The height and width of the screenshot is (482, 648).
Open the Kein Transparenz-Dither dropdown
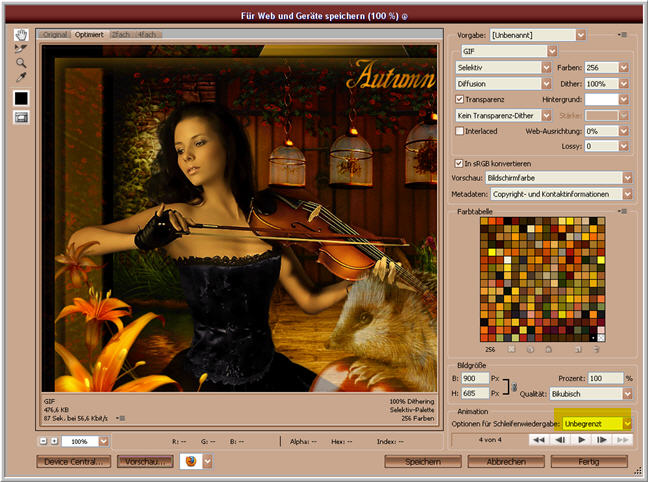tap(547, 115)
